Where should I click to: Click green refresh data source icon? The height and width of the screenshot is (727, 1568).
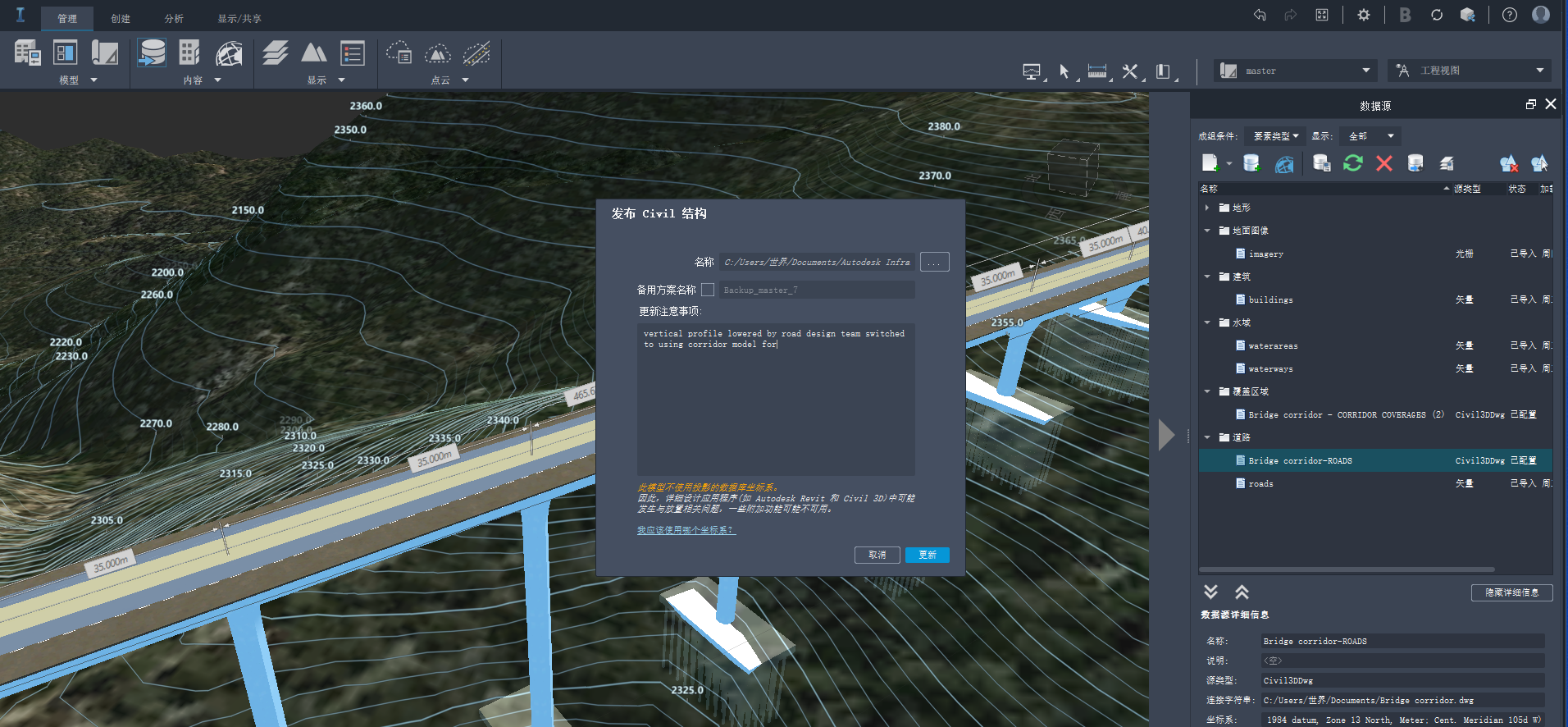1353,163
